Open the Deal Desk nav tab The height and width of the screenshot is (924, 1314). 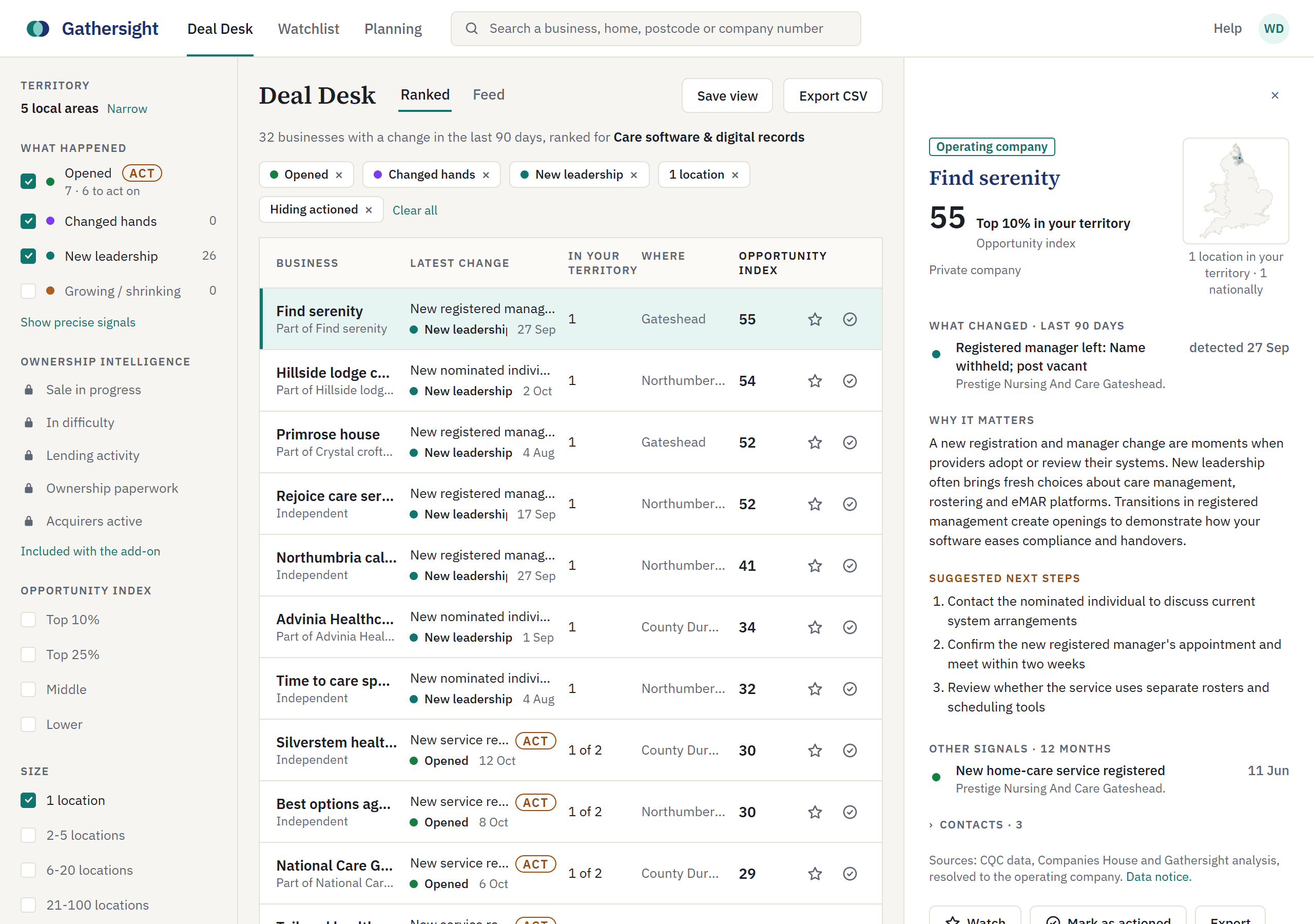[220, 29]
